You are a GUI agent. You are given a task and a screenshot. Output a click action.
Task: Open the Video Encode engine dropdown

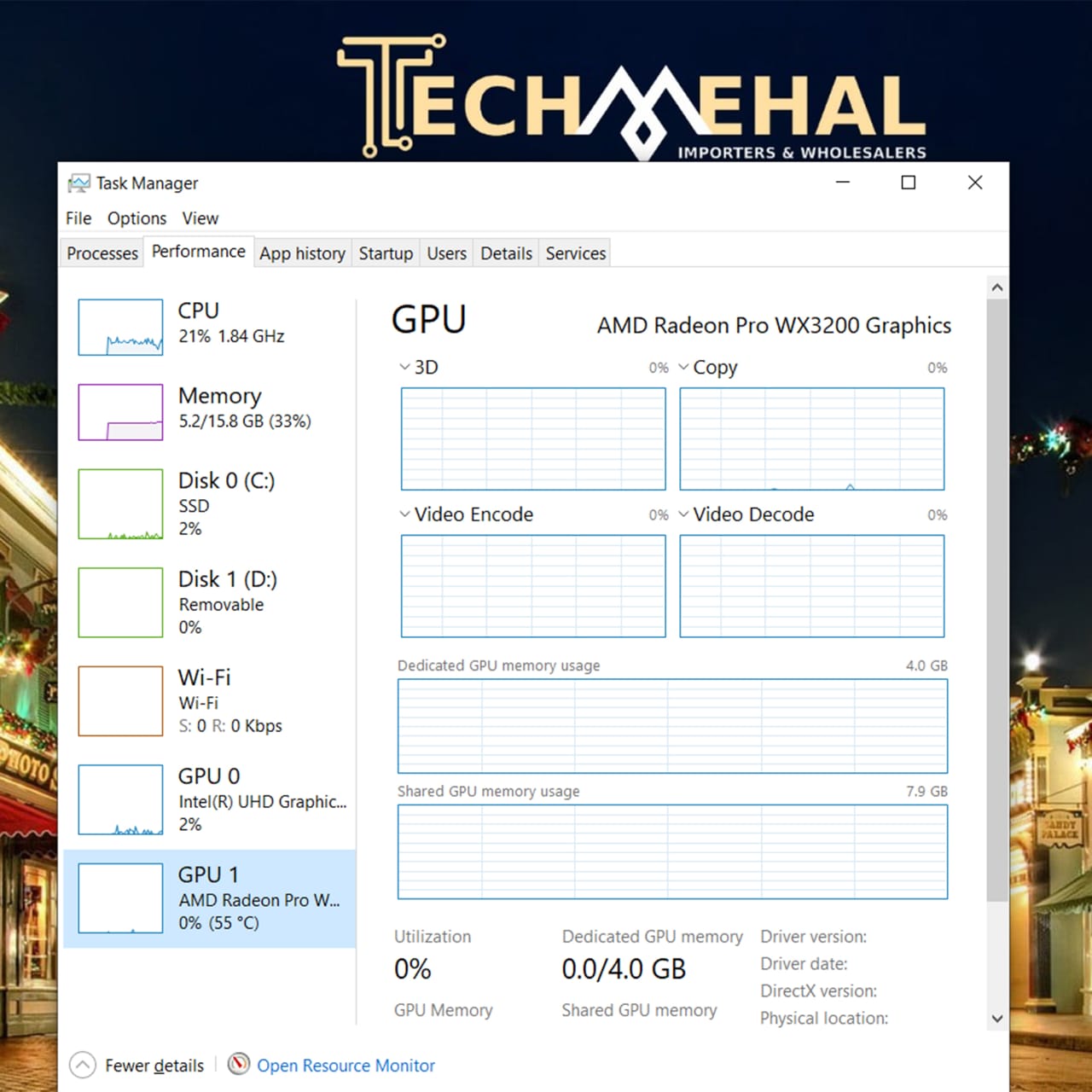tap(404, 514)
